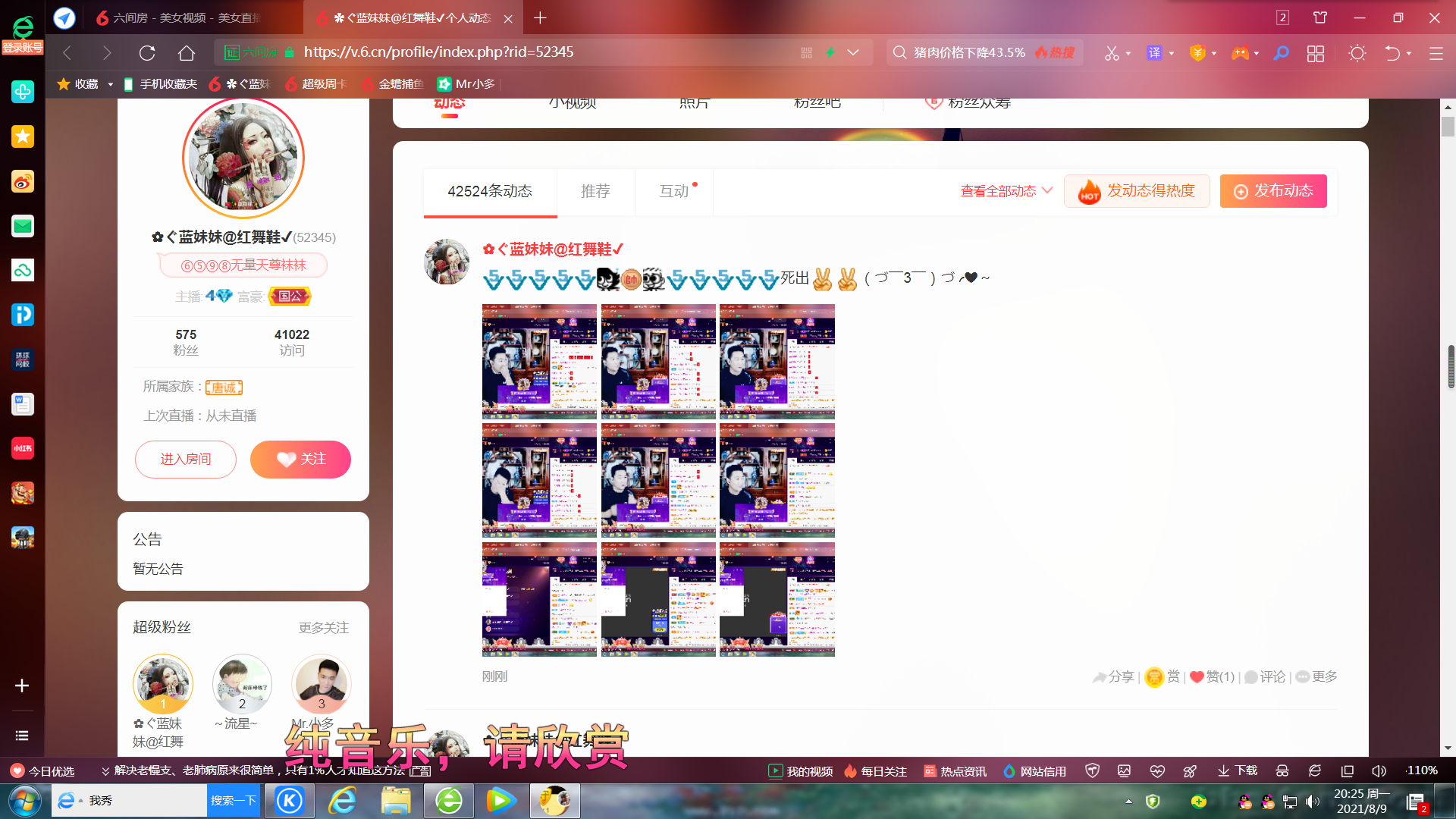The height and width of the screenshot is (819, 1456).
Task: Open green mail icon in sidebar
Action: click(23, 226)
